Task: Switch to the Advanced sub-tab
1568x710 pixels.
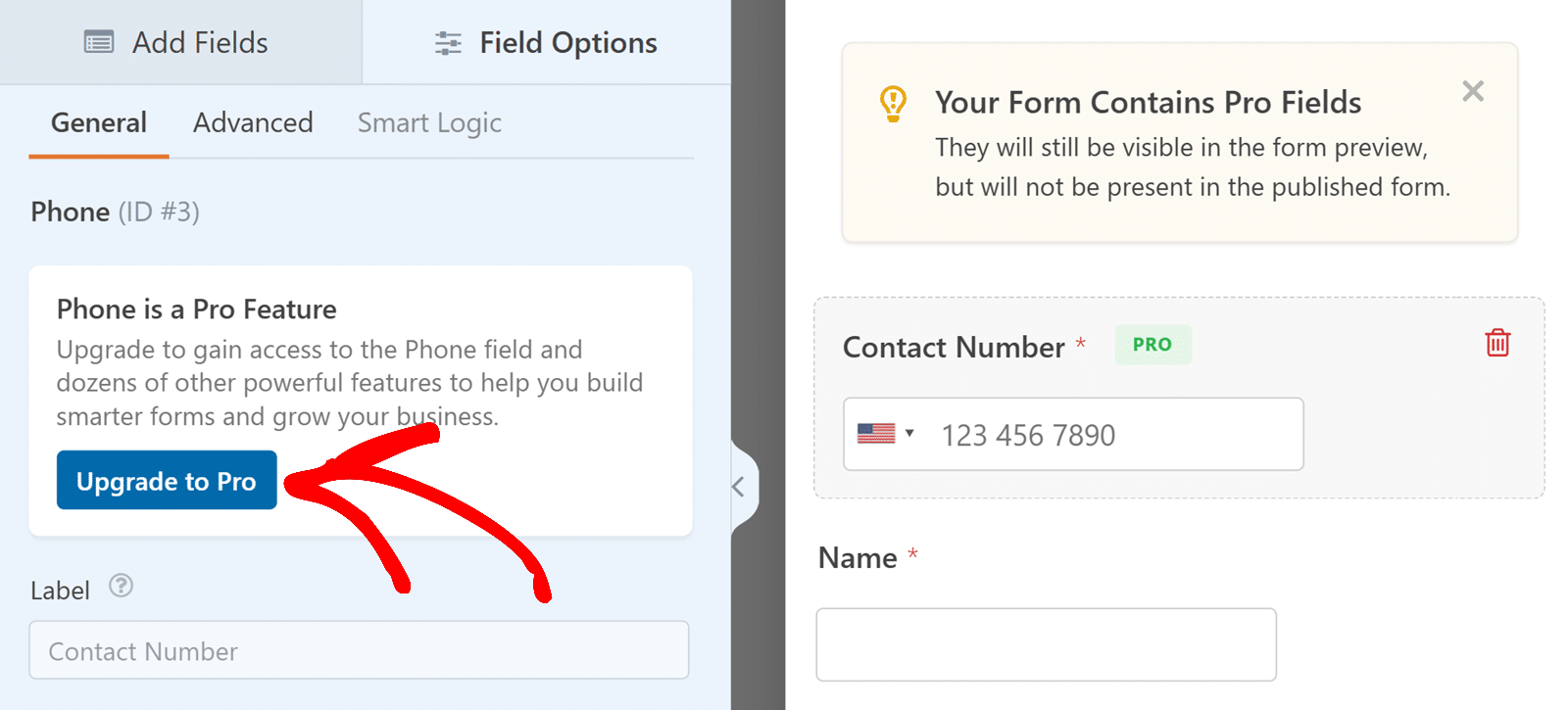Action: pyautogui.click(x=253, y=122)
